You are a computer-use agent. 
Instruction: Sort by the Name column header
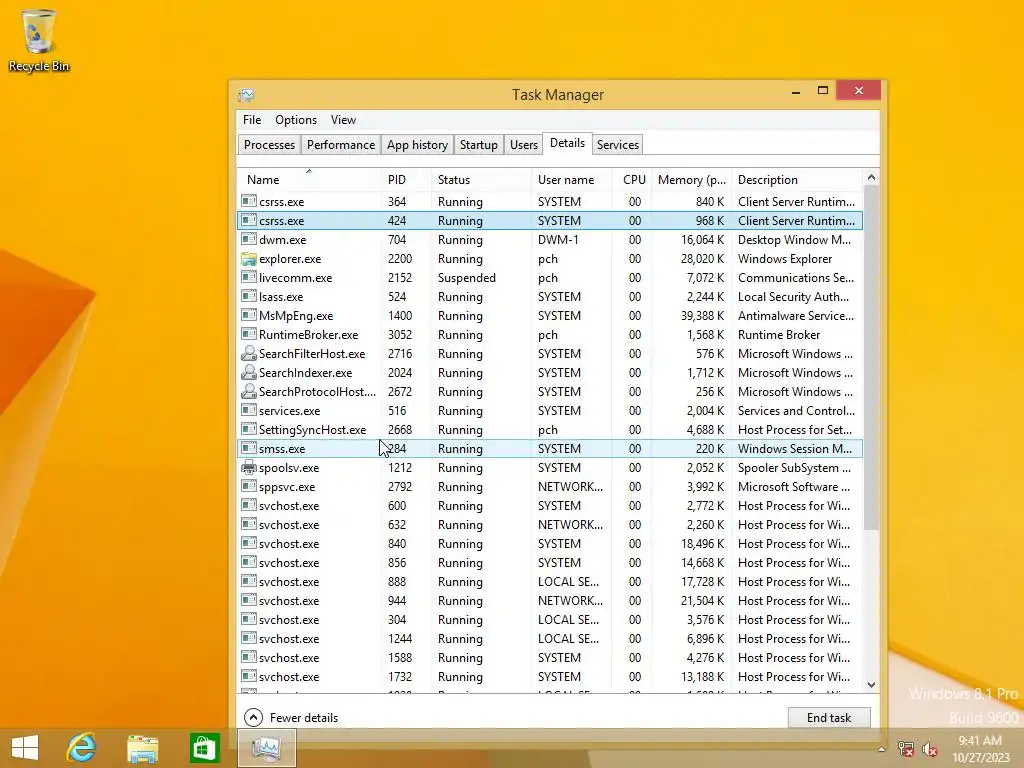(x=309, y=180)
